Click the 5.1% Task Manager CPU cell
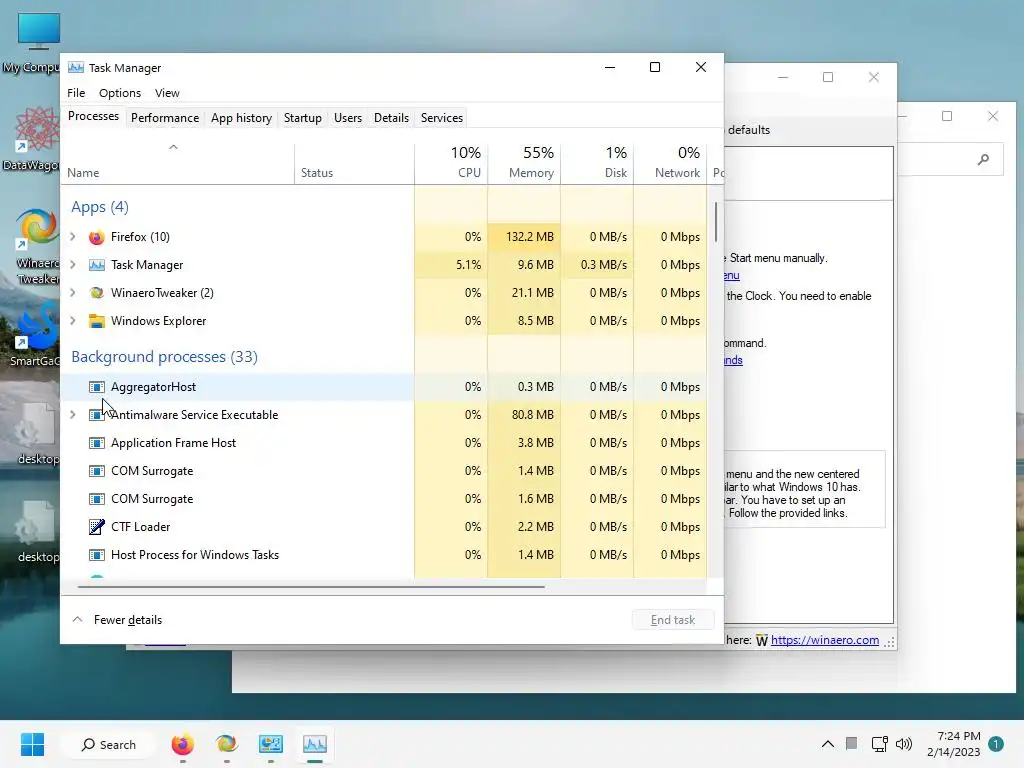This screenshot has width=1024, height=768. click(451, 265)
